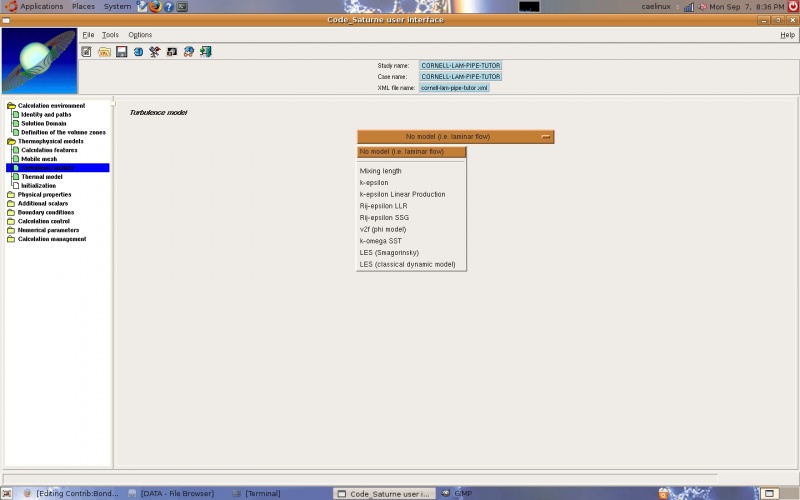Expand the Physical properties folder
Viewport: 800px width, 500px height.
tap(11, 195)
